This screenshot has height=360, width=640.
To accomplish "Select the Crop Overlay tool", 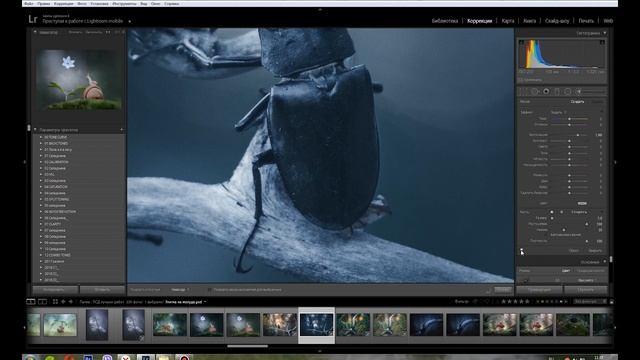I will coord(524,91).
